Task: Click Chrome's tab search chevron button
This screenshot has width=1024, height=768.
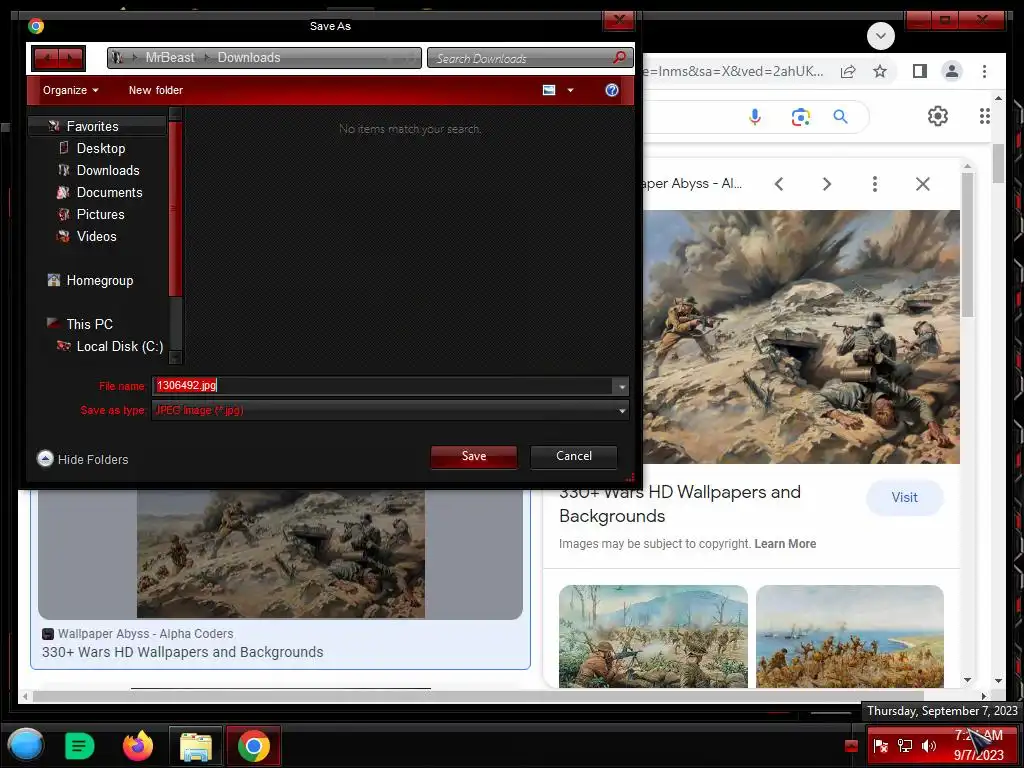Action: tap(880, 35)
